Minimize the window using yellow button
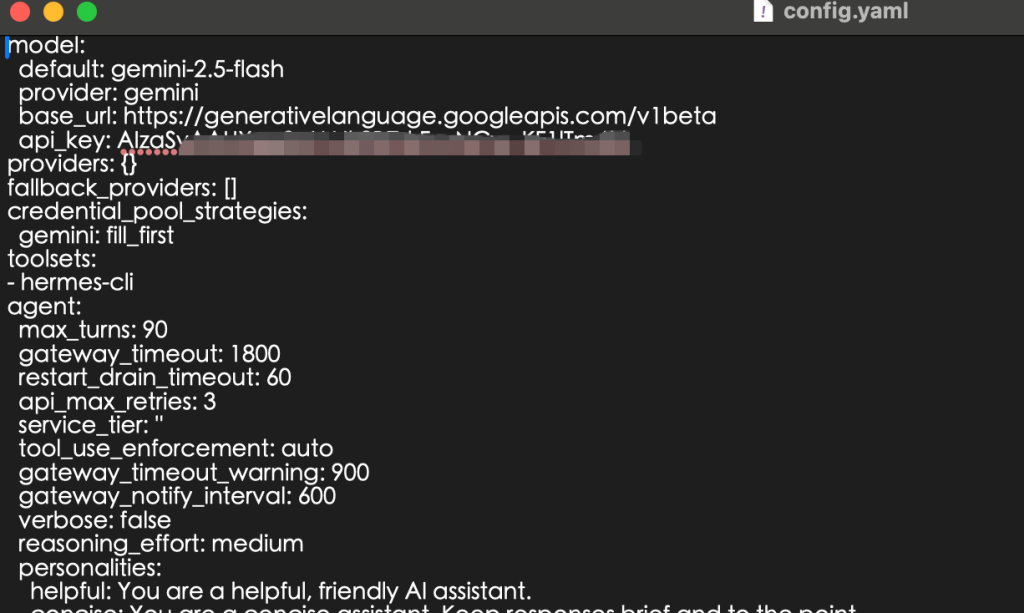Screen dimensions: 1024x613 (54, 11)
